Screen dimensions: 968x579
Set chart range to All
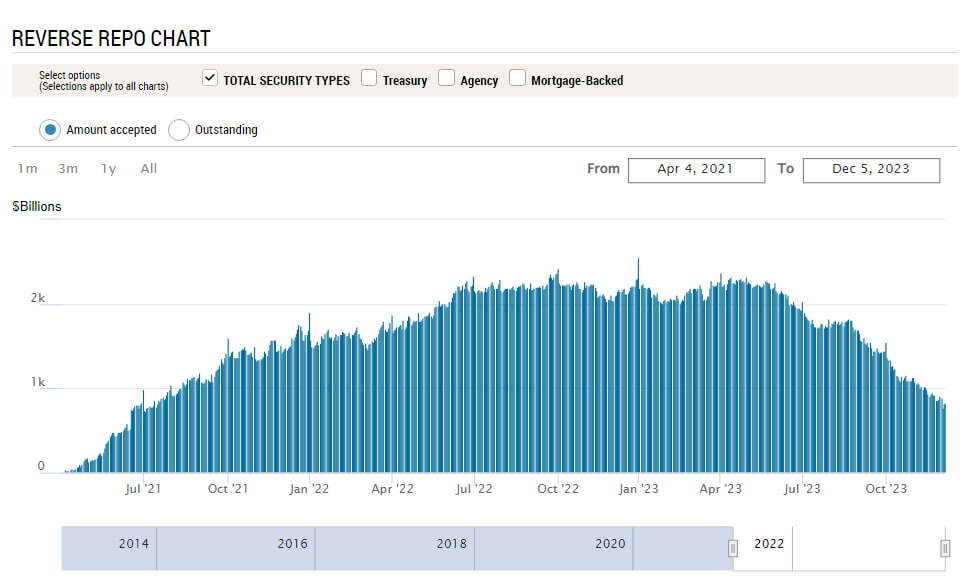click(149, 169)
